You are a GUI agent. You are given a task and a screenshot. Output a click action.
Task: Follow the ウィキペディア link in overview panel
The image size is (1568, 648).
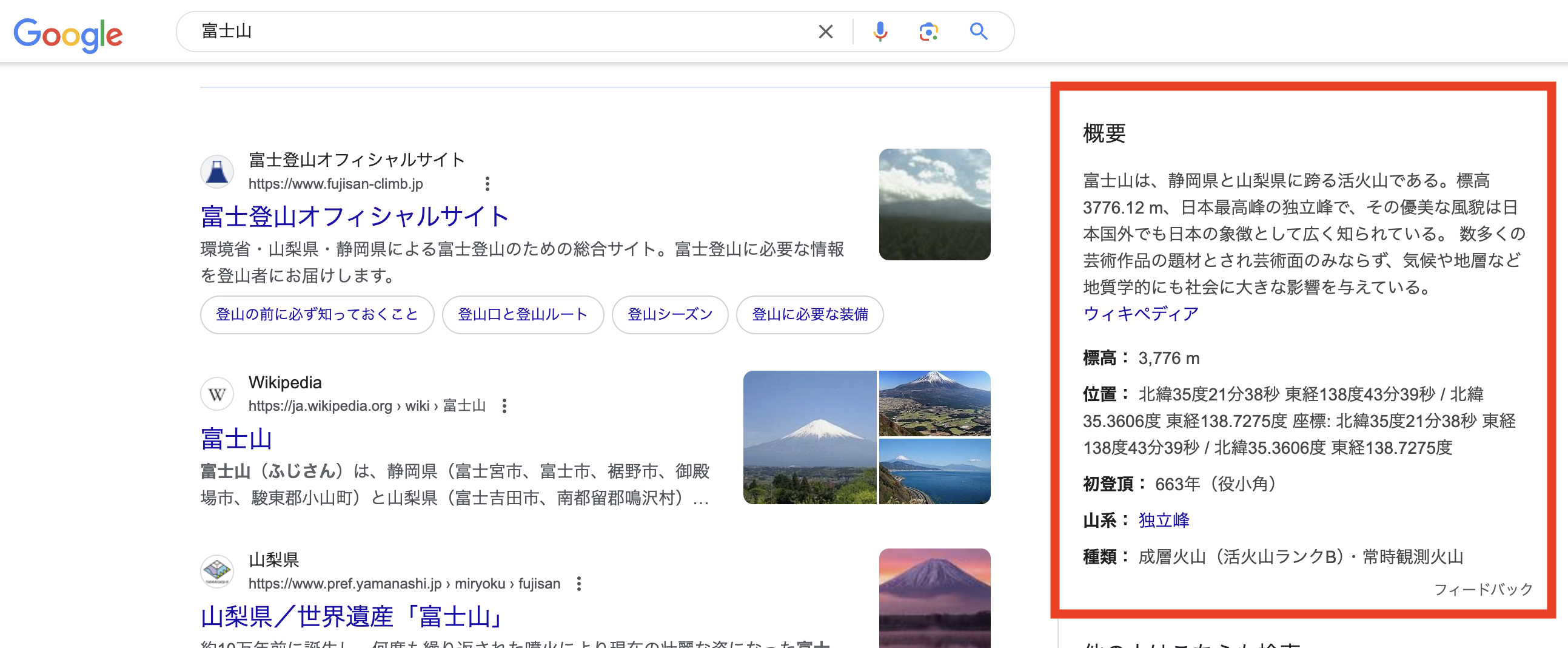pos(1141,314)
